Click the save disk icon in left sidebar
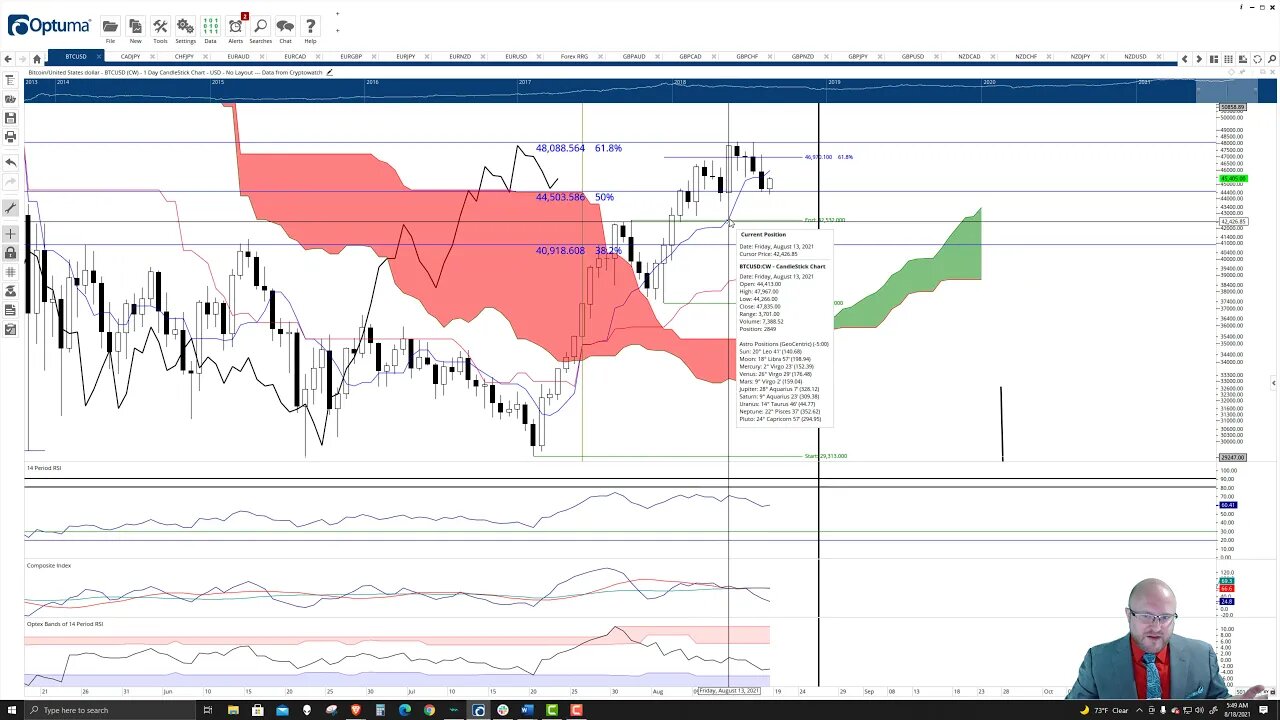 [10, 118]
